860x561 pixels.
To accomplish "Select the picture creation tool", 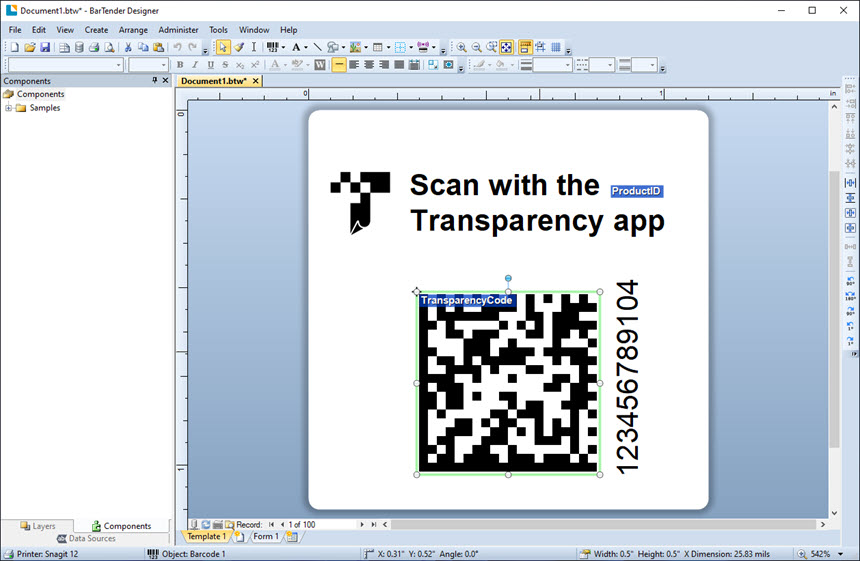I will pyautogui.click(x=355, y=48).
